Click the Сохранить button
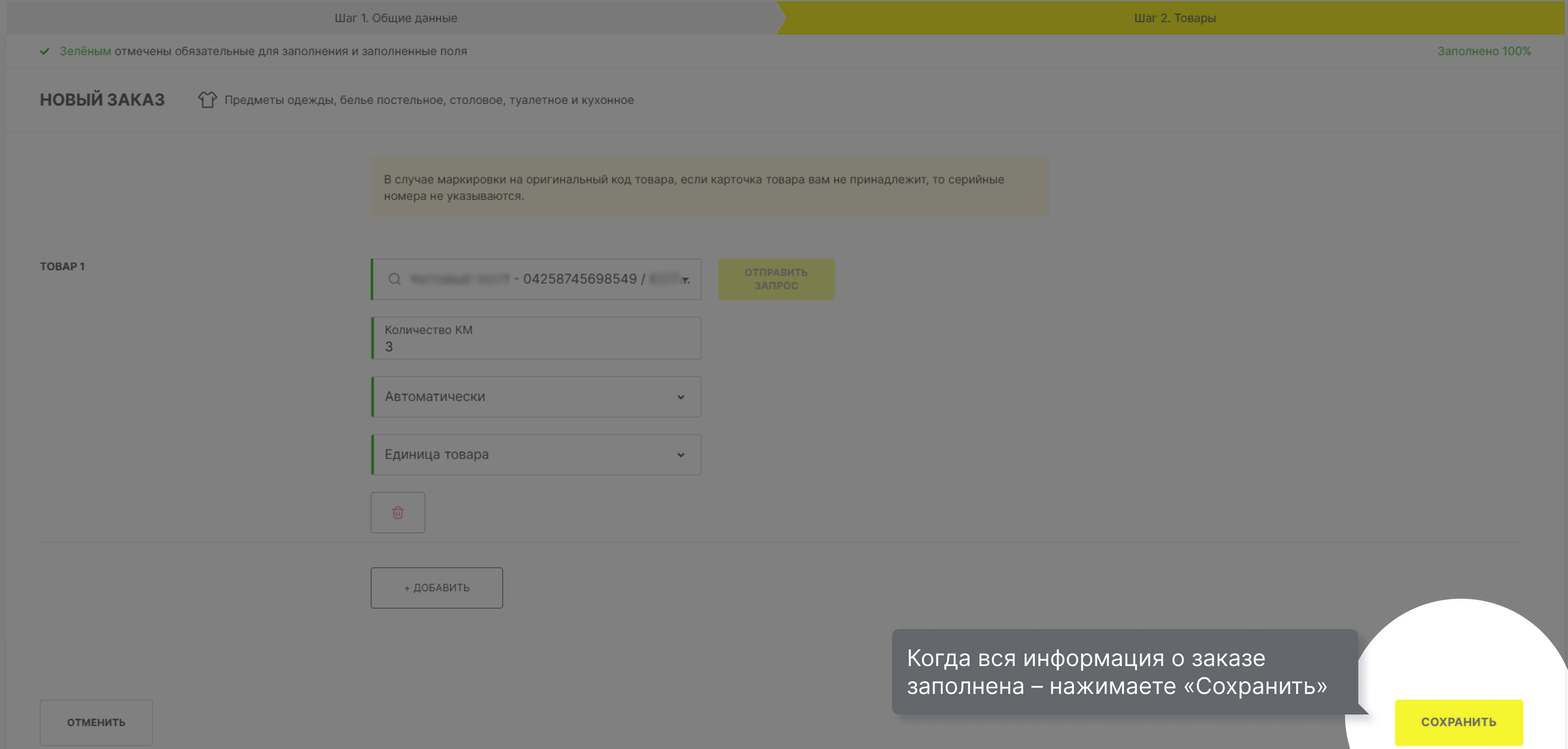This screenshot has height=749, width=1568. click(1458, 721)
